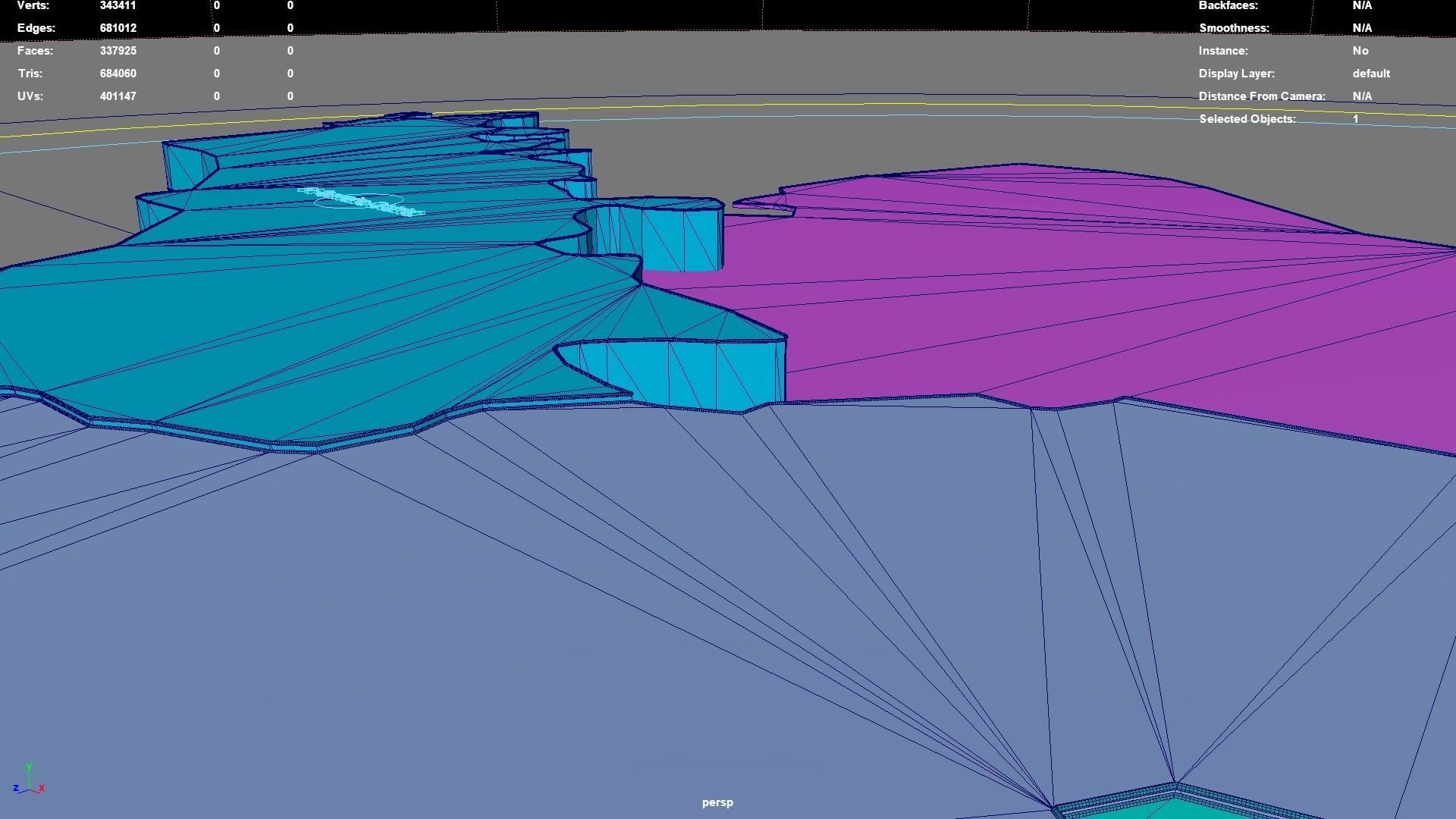Click the persp camera label
1456x819 pixels.
(x=716, y=802)
